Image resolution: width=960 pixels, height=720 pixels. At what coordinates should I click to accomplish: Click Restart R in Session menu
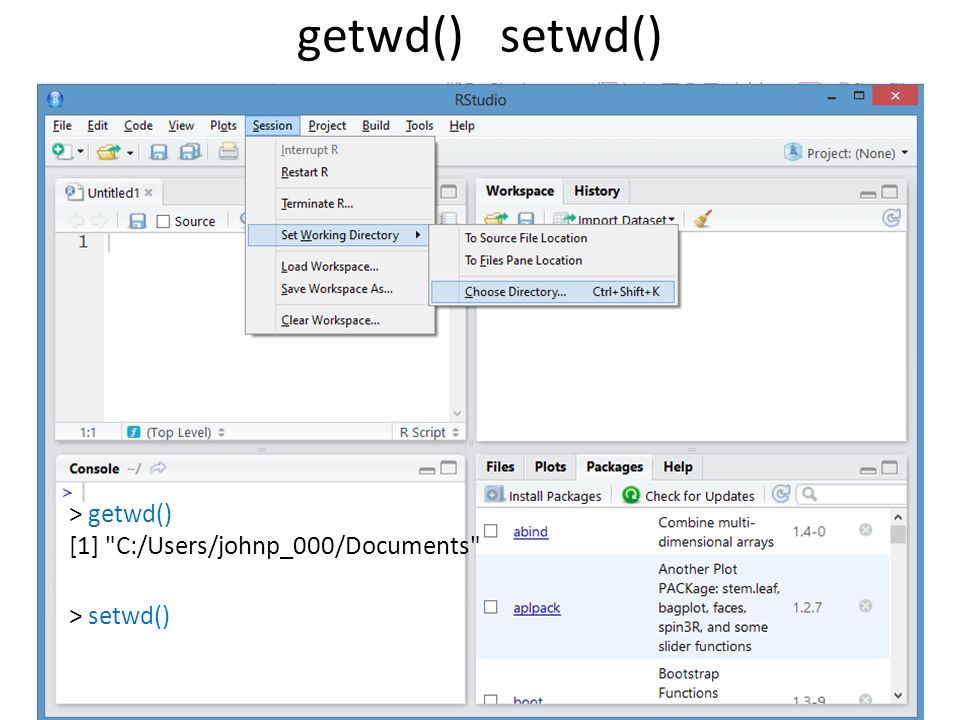[340, 172]
